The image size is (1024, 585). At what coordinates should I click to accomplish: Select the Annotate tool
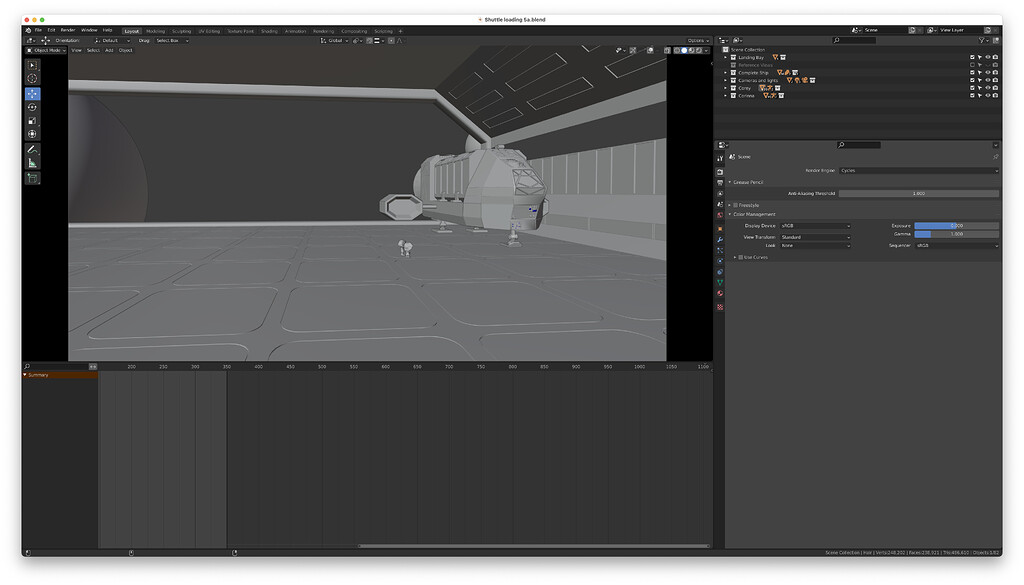(32, 150)
